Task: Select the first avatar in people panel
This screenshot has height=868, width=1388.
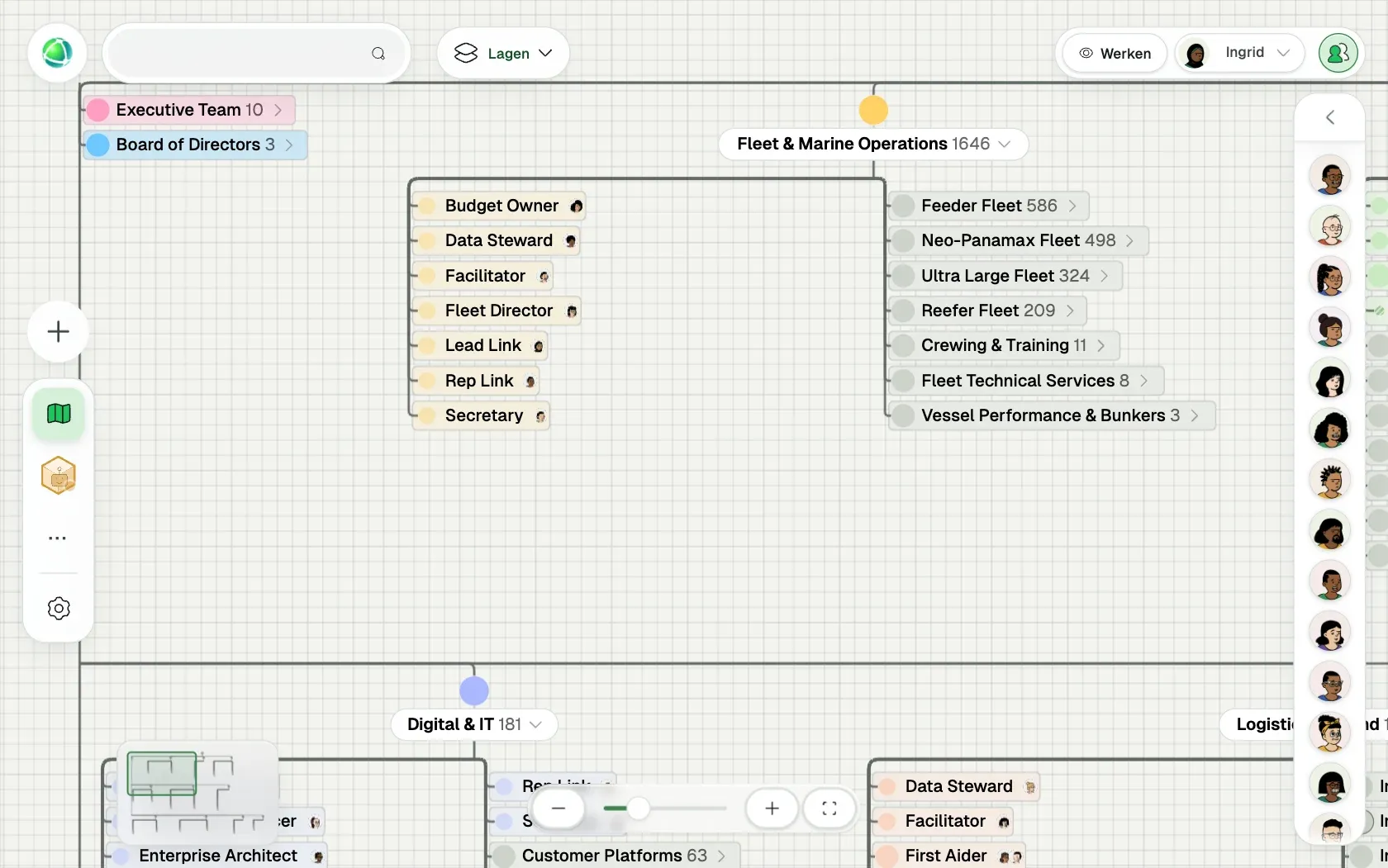Action: click(1330, 176)
